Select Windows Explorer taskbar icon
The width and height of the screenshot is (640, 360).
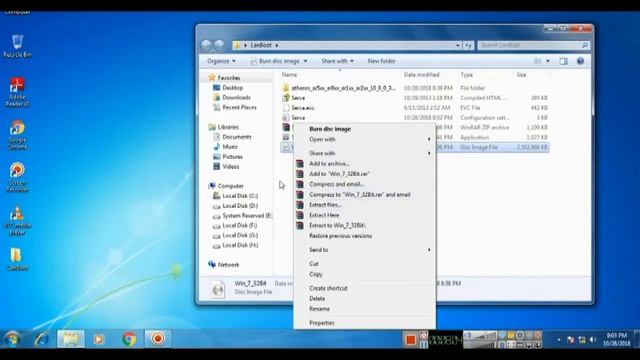[71, 339]
